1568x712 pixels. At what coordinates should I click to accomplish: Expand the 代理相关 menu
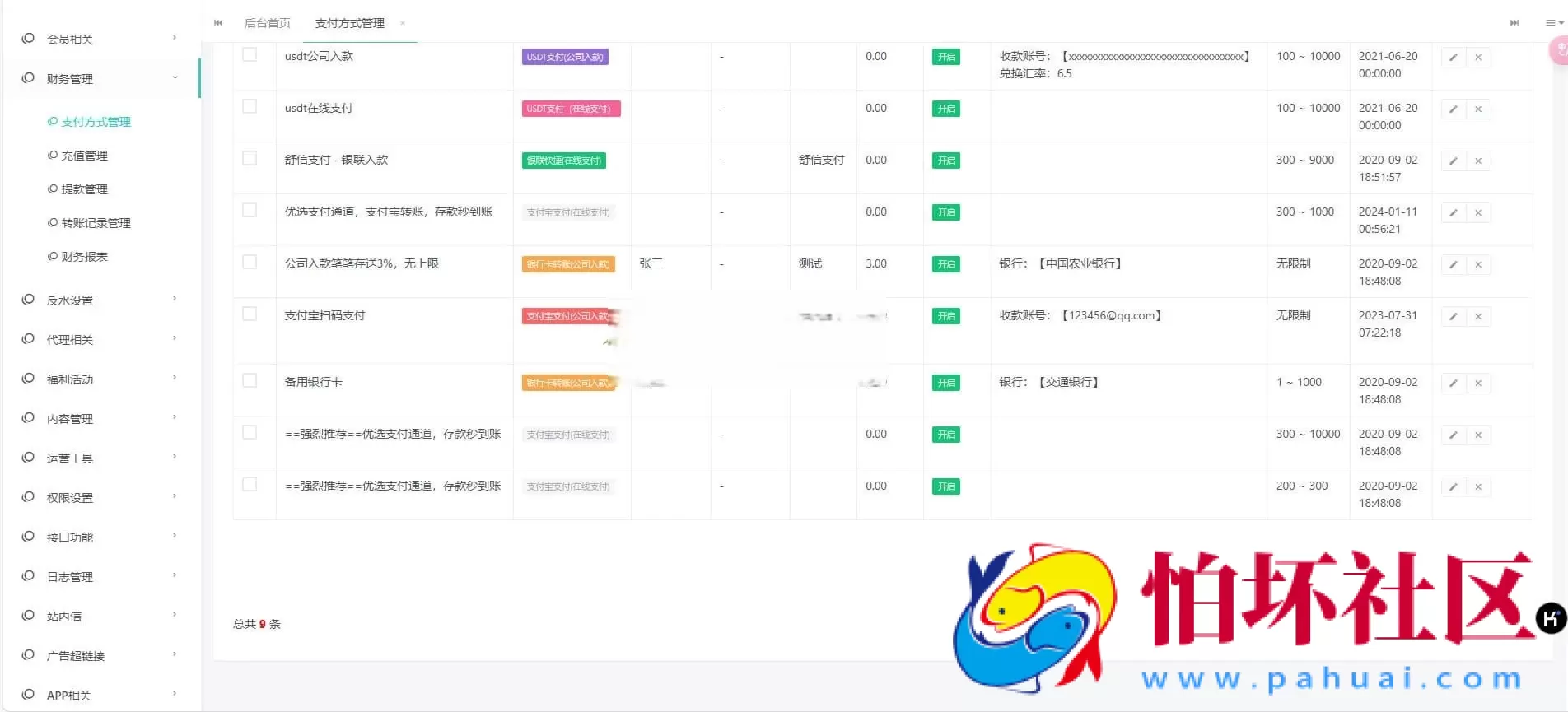click(x=101, y=339)
